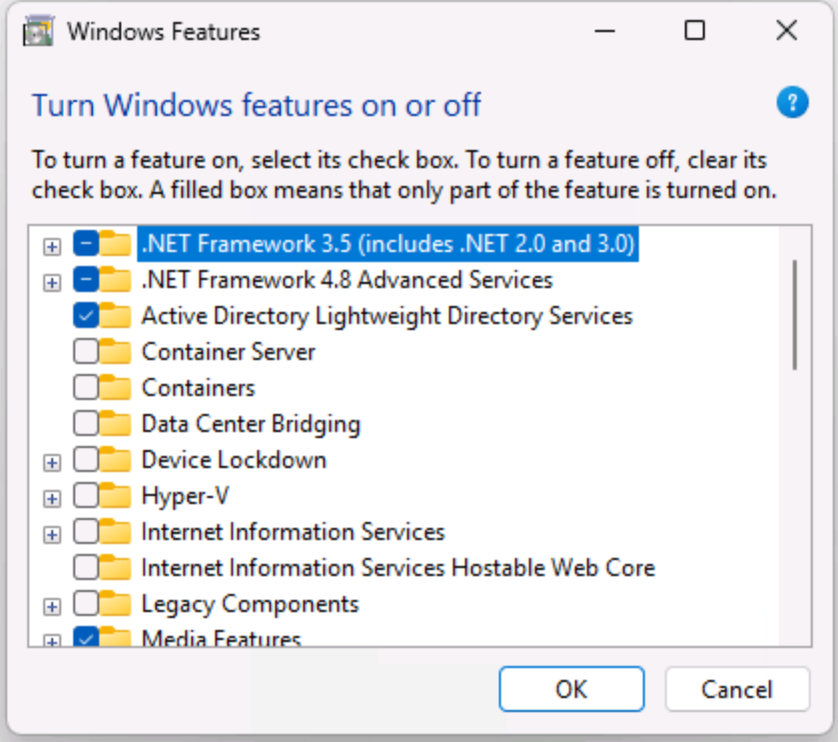The width and height of the screenshot is (838, 742).
Task: Click the Legacy Components folder icon
Action: (117, 604)
